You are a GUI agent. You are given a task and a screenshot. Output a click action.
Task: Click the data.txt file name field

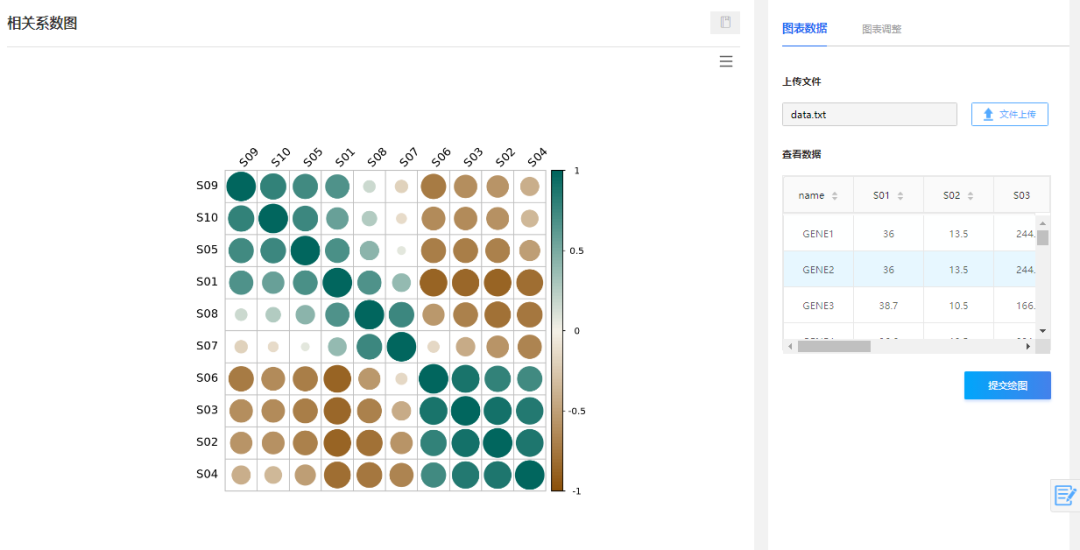(869, 114)
